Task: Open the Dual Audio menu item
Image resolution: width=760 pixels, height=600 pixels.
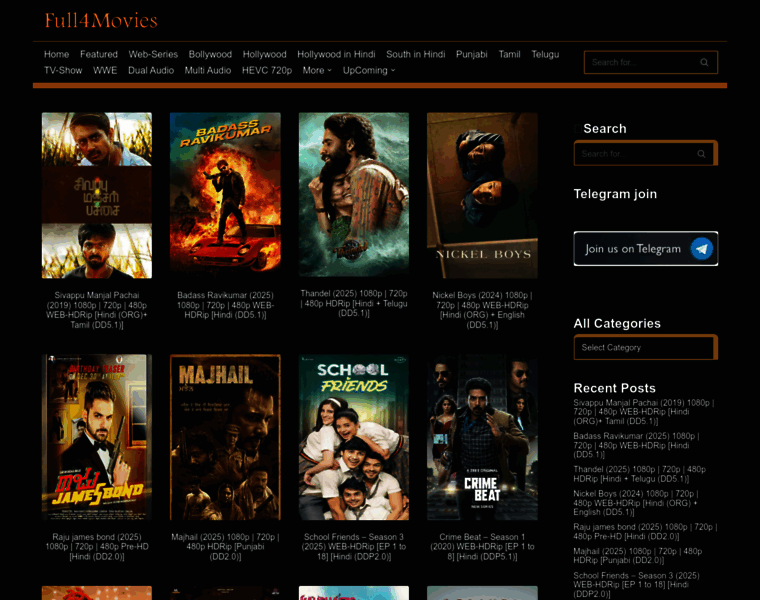Action: (x=151, y=70)
